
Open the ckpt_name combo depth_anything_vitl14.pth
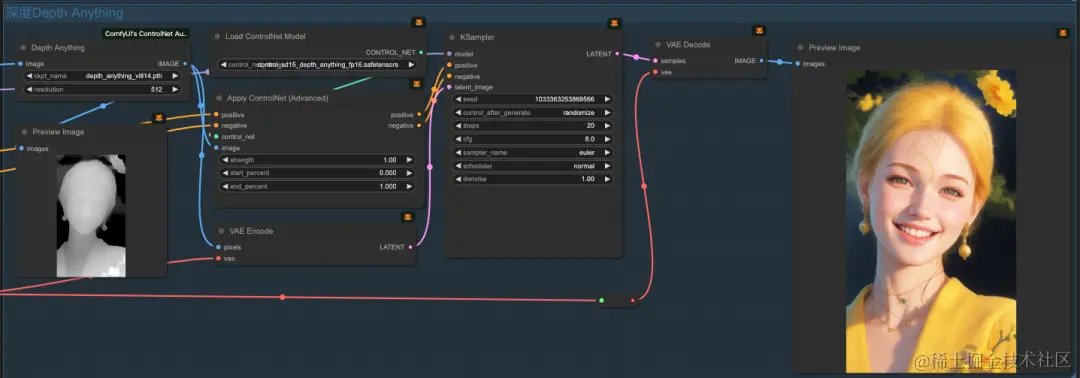pos(102,76)
